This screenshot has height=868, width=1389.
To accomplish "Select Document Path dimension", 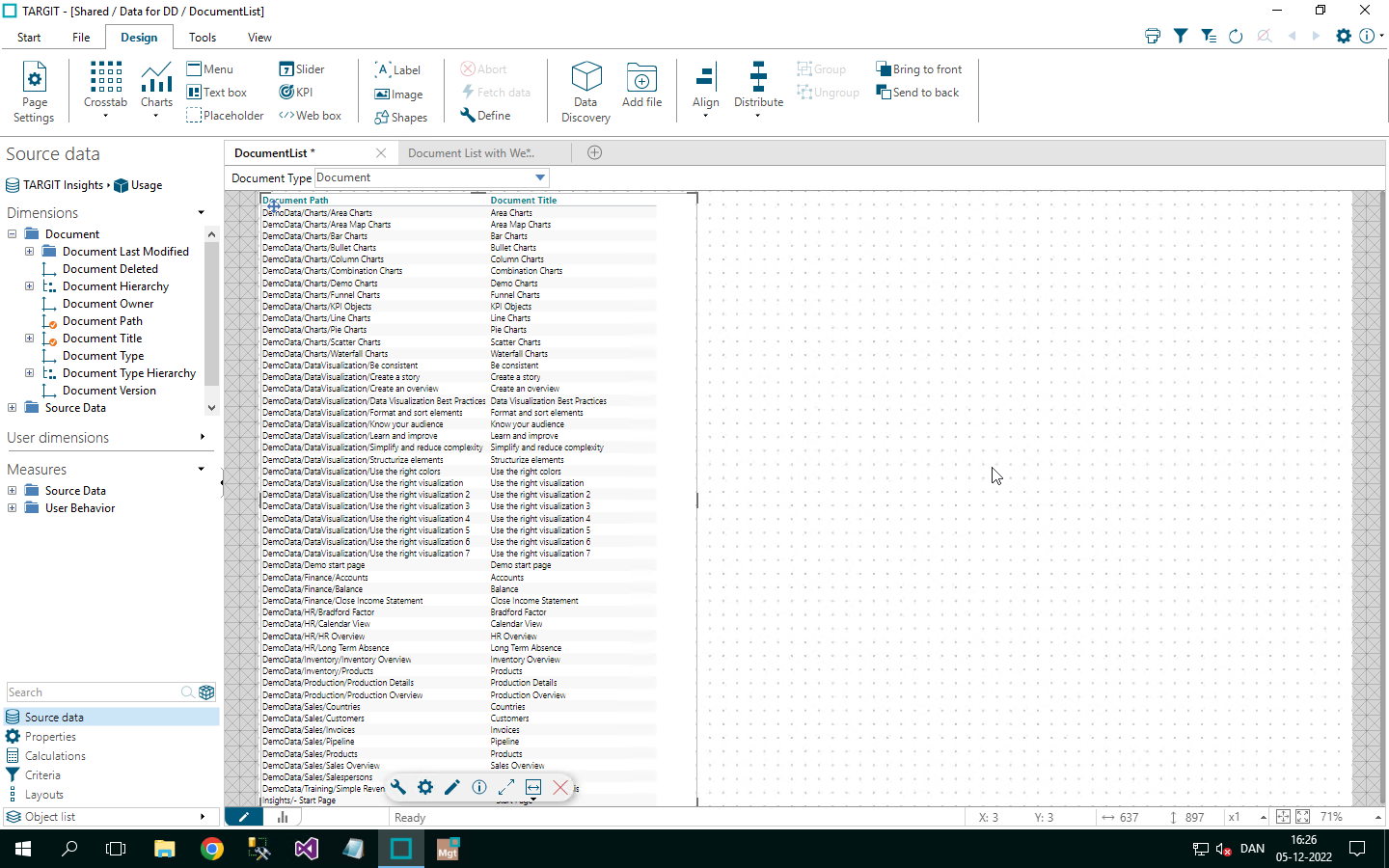I will (102, 321).
